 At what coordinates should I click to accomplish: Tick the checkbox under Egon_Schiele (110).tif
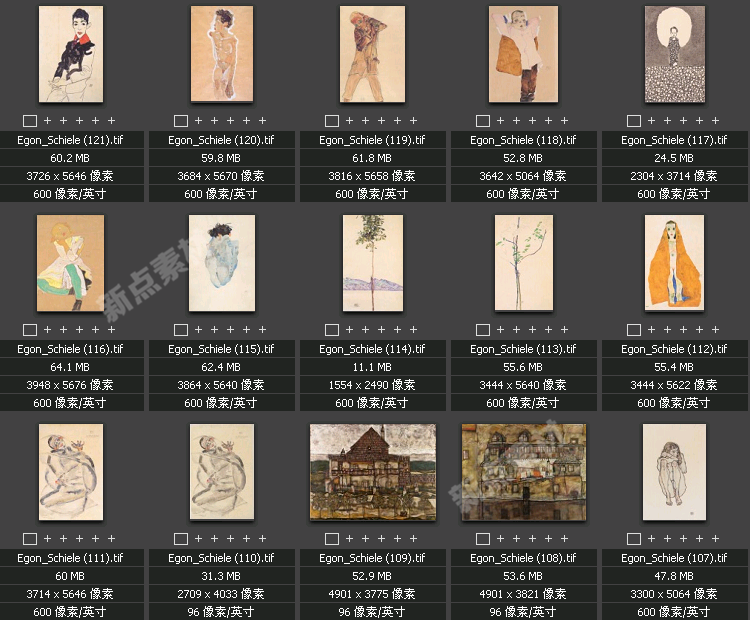[x=181, y=539]
